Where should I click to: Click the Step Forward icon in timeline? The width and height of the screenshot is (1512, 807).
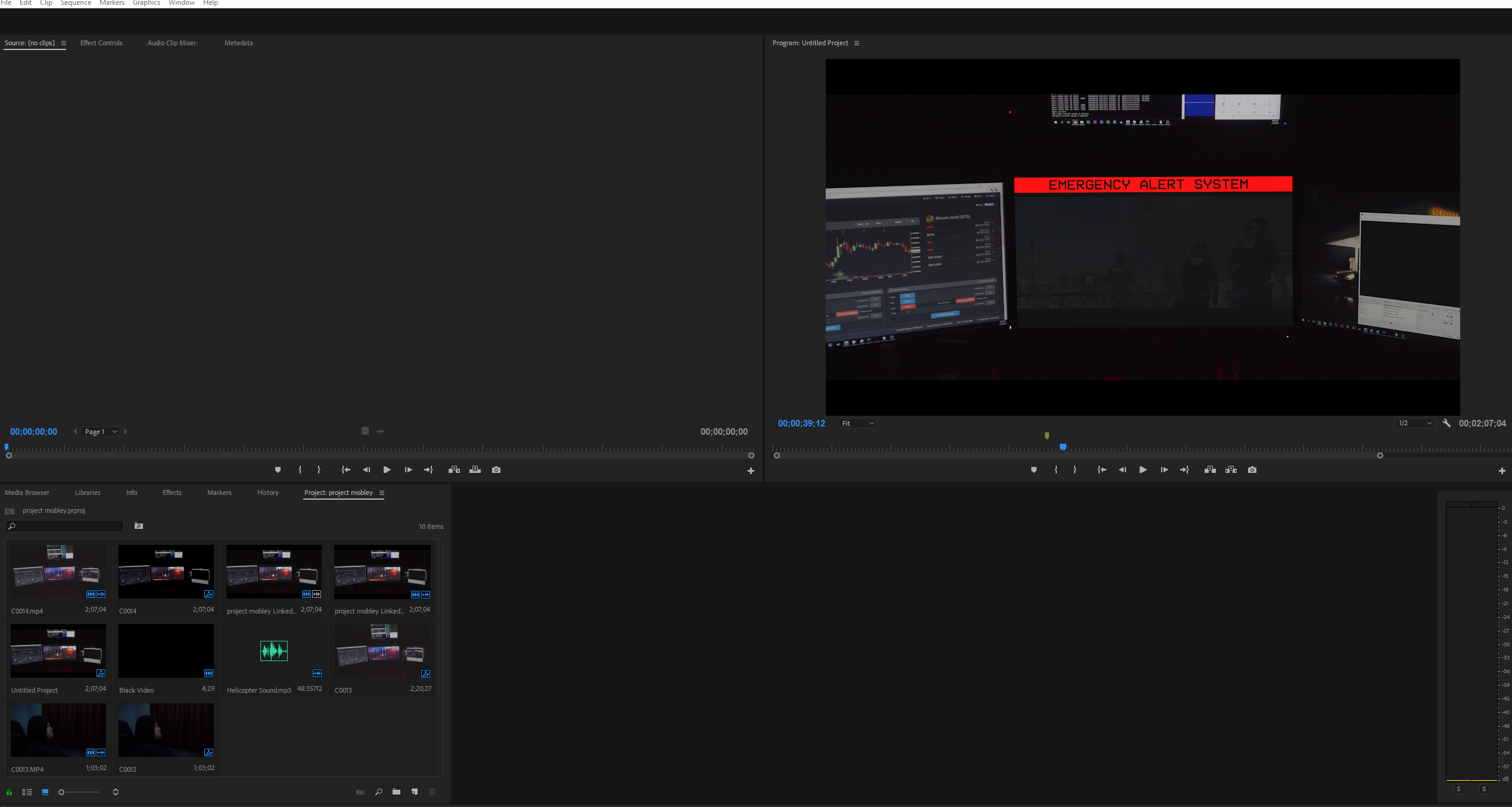pos(1164,469)
